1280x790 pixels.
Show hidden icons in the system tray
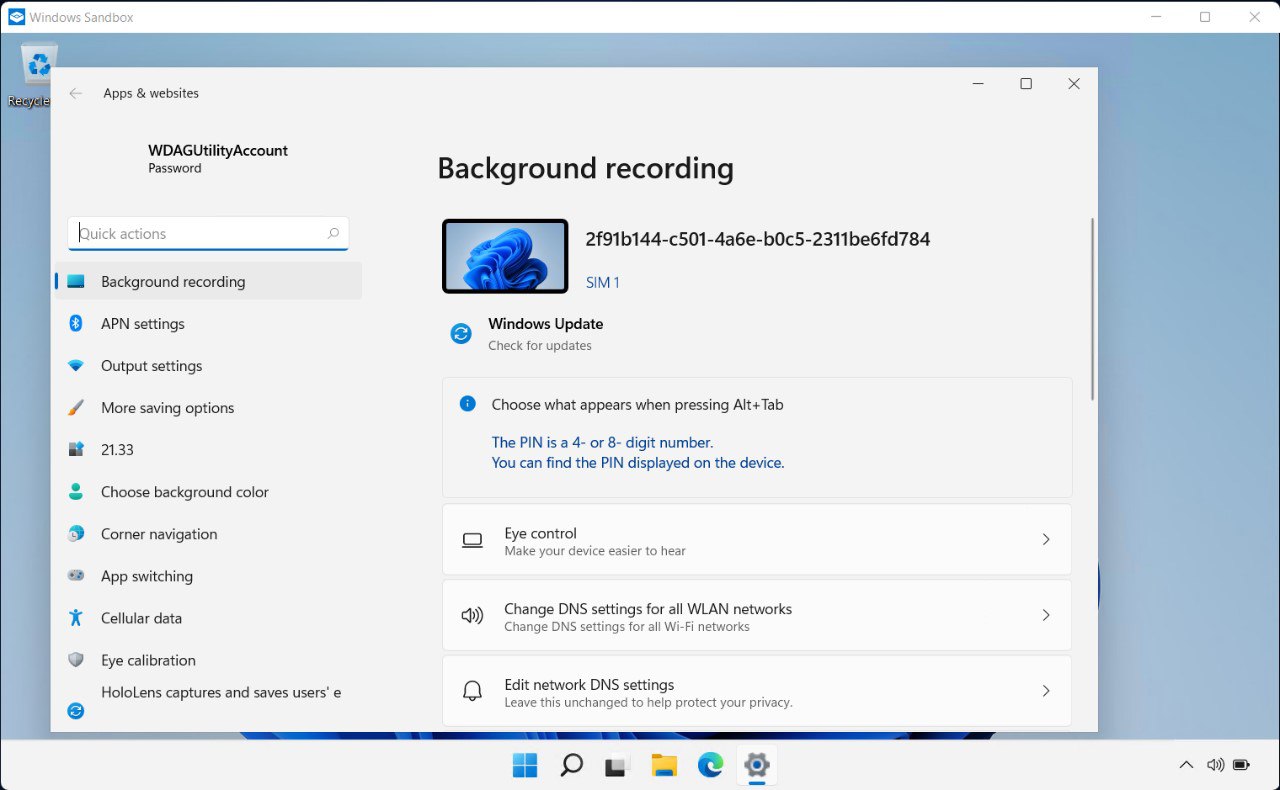pyautogui.click(x=1186, y=765)
